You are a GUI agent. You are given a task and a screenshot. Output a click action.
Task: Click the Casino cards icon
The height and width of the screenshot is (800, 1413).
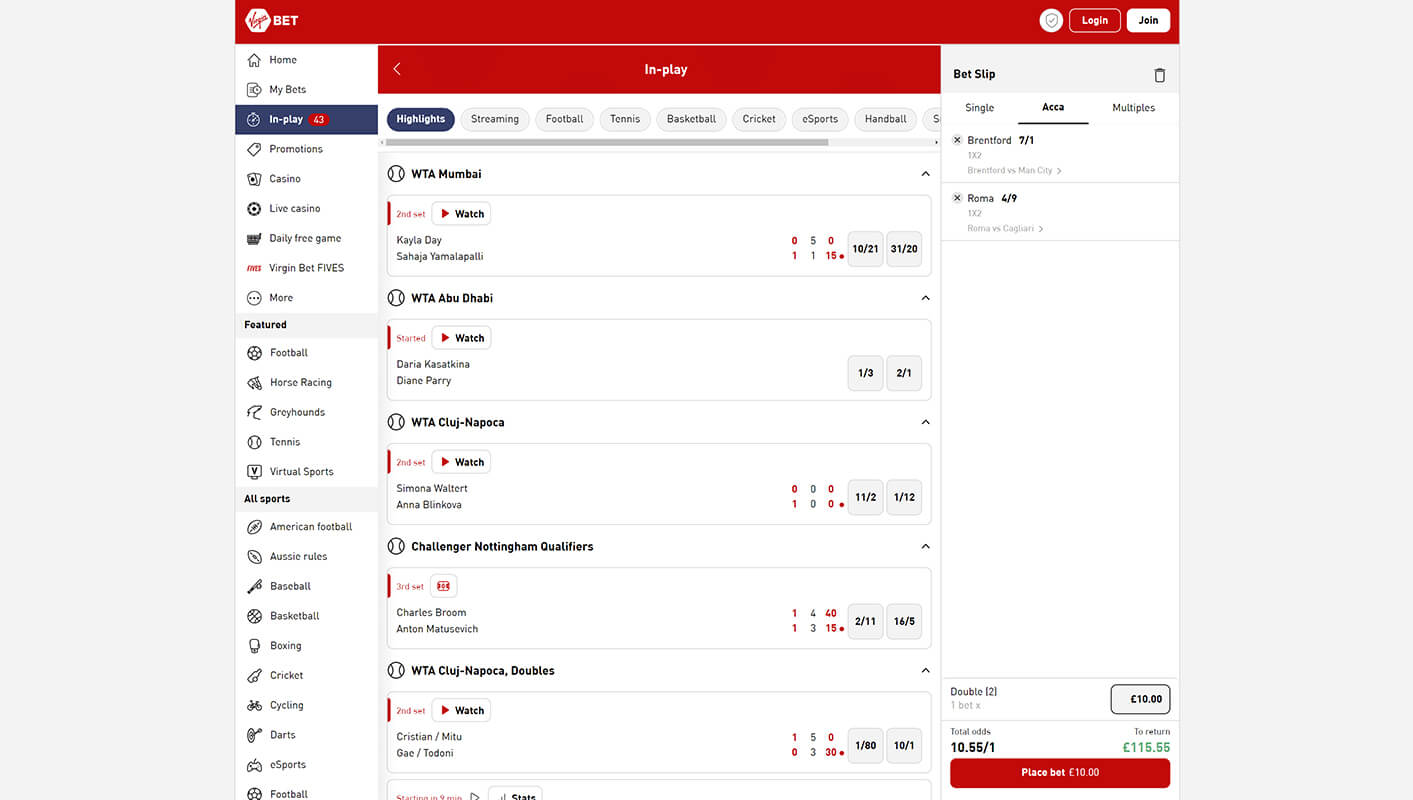click(x=254, y=179)
